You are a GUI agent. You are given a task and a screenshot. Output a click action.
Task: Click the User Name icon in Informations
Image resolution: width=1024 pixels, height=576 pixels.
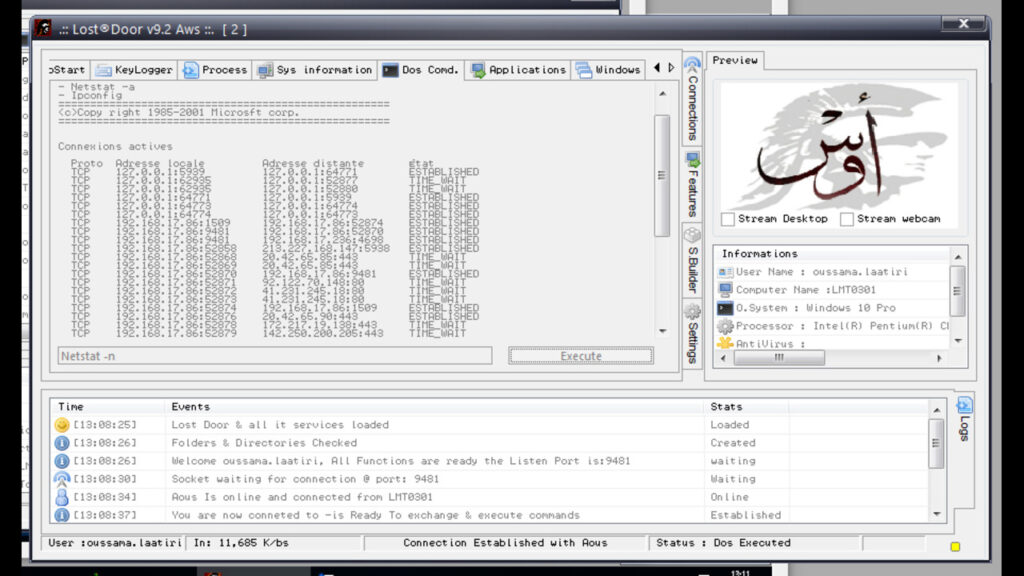pyautogui.click(x=725, y=272)
